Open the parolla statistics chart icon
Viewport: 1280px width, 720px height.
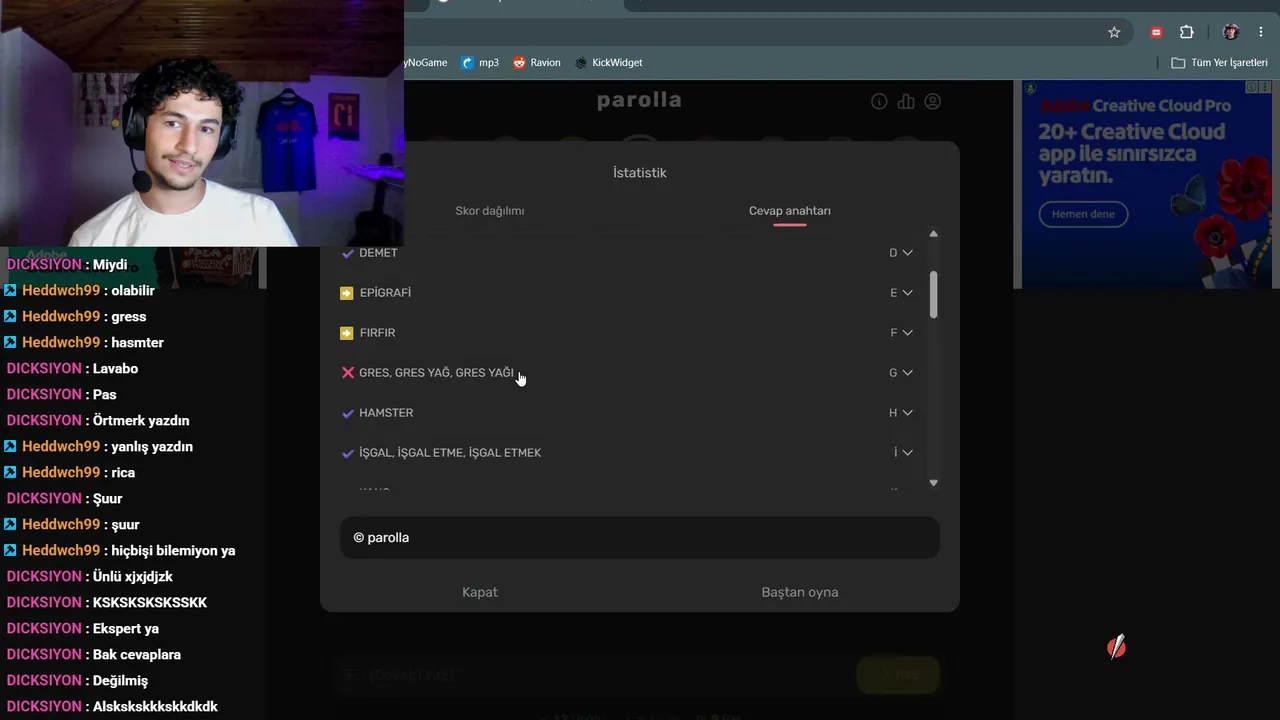906,101
